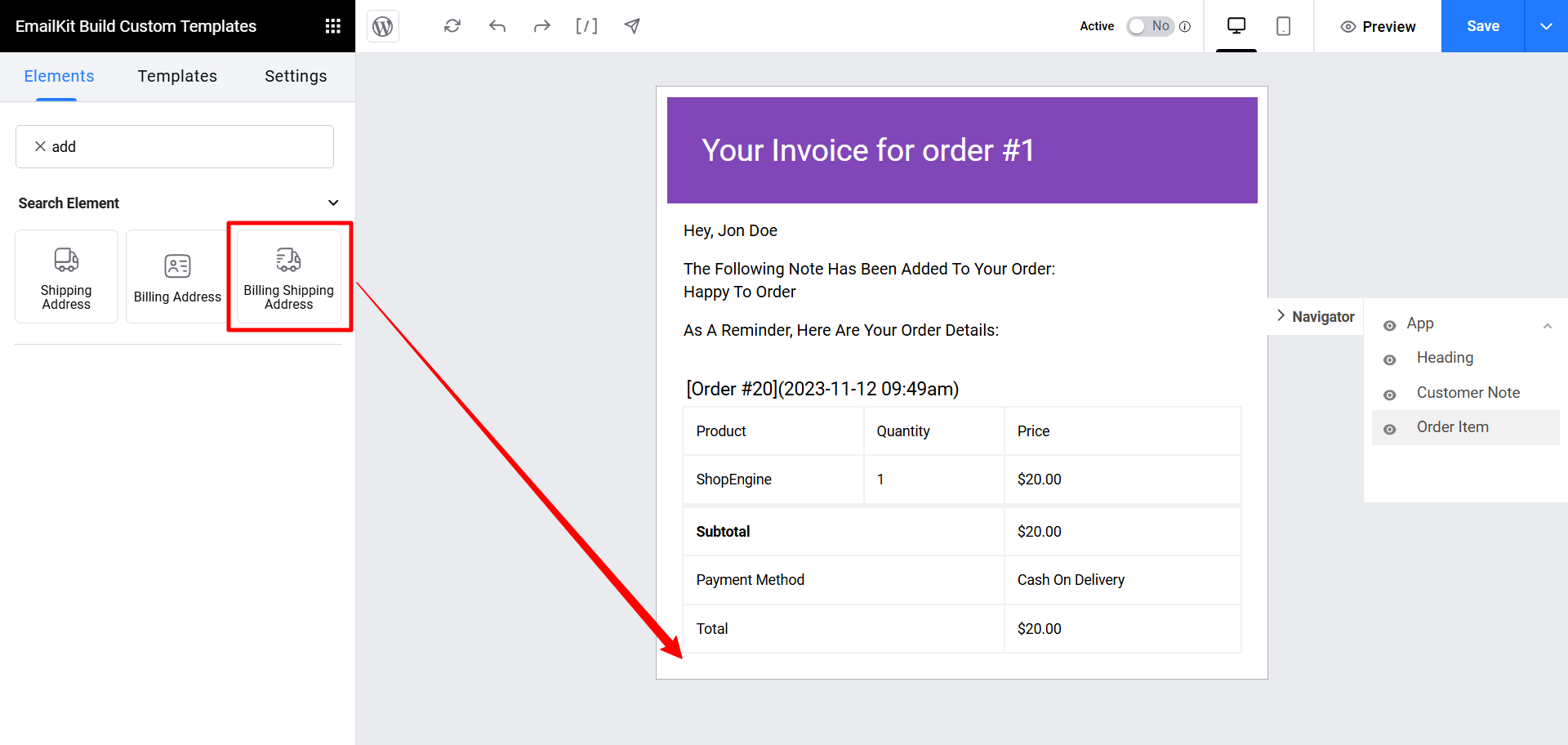Image resolution: width=1568 pixels, height=745 pixels.
Task: Switch to desktop preview mode
Action: coord(1236,26)
